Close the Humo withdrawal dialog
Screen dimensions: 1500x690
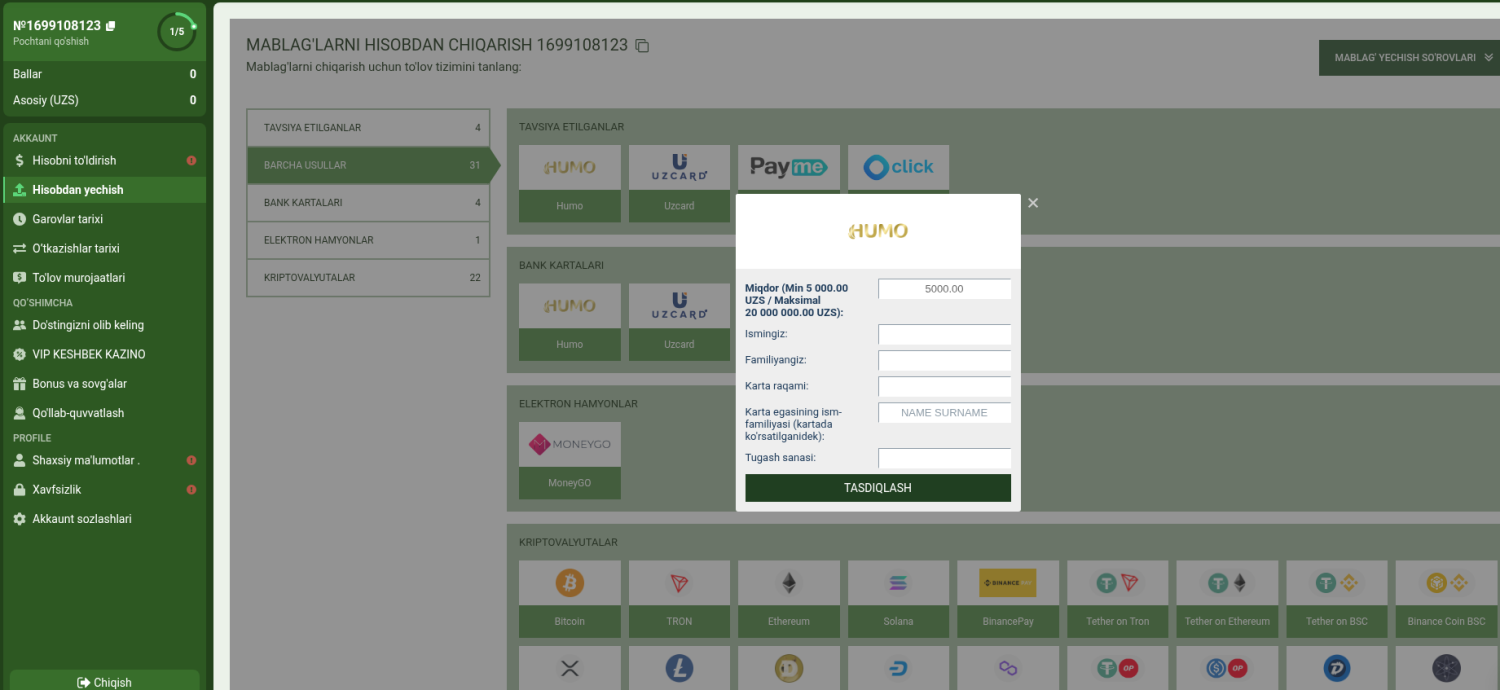(1033, 203)
